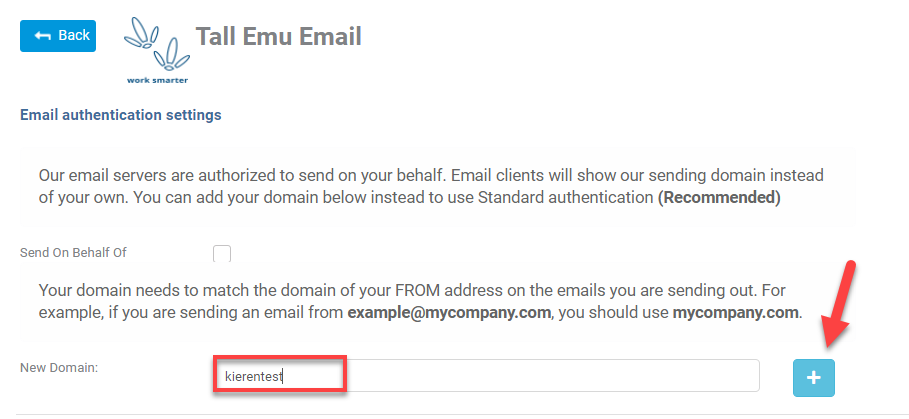Select the Email authentication settings heading
Image resolution: width=909 pixels, height=419 pixels.
point(121,115)
